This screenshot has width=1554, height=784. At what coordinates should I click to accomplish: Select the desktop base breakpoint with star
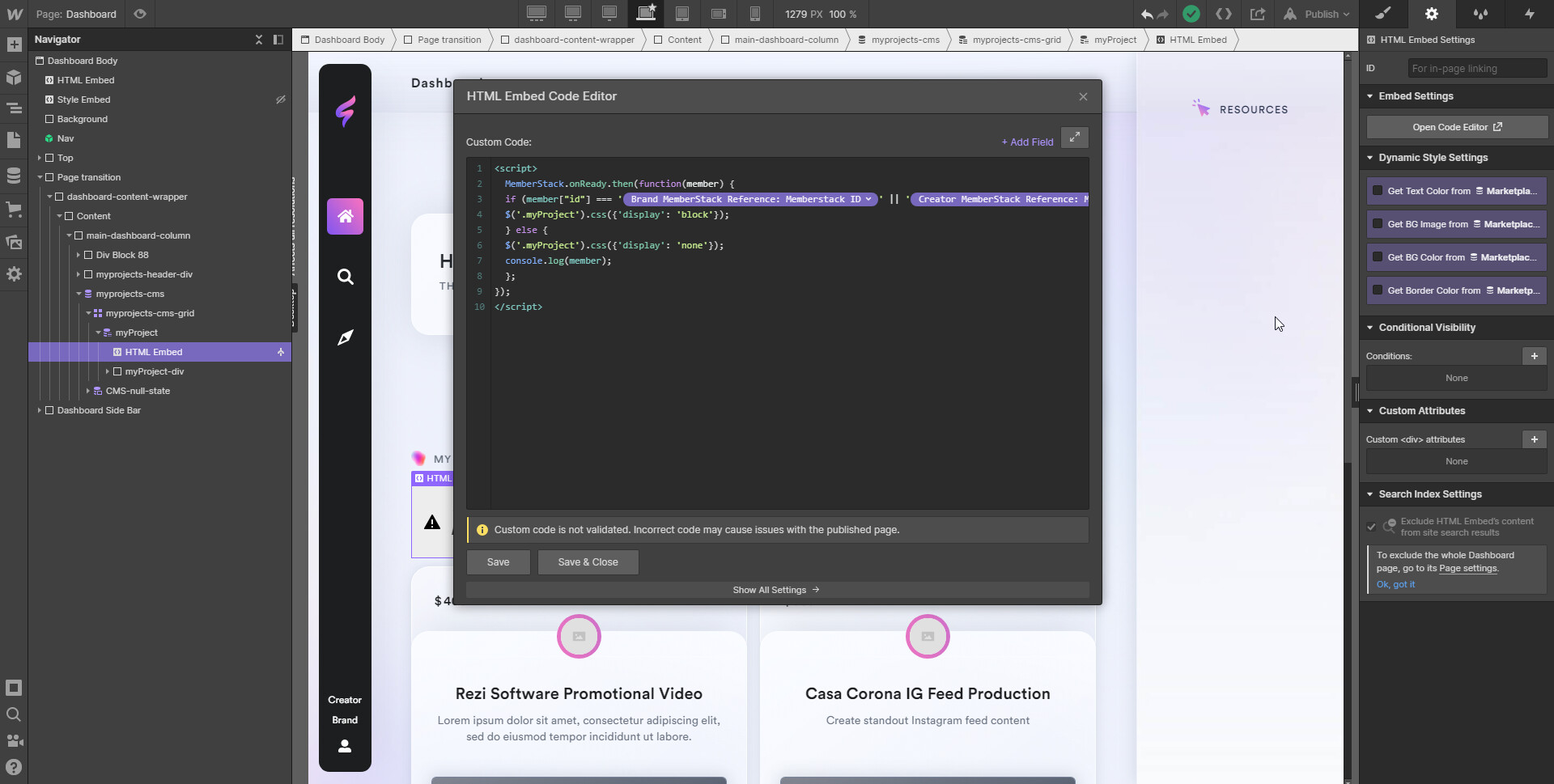[646, 14]
